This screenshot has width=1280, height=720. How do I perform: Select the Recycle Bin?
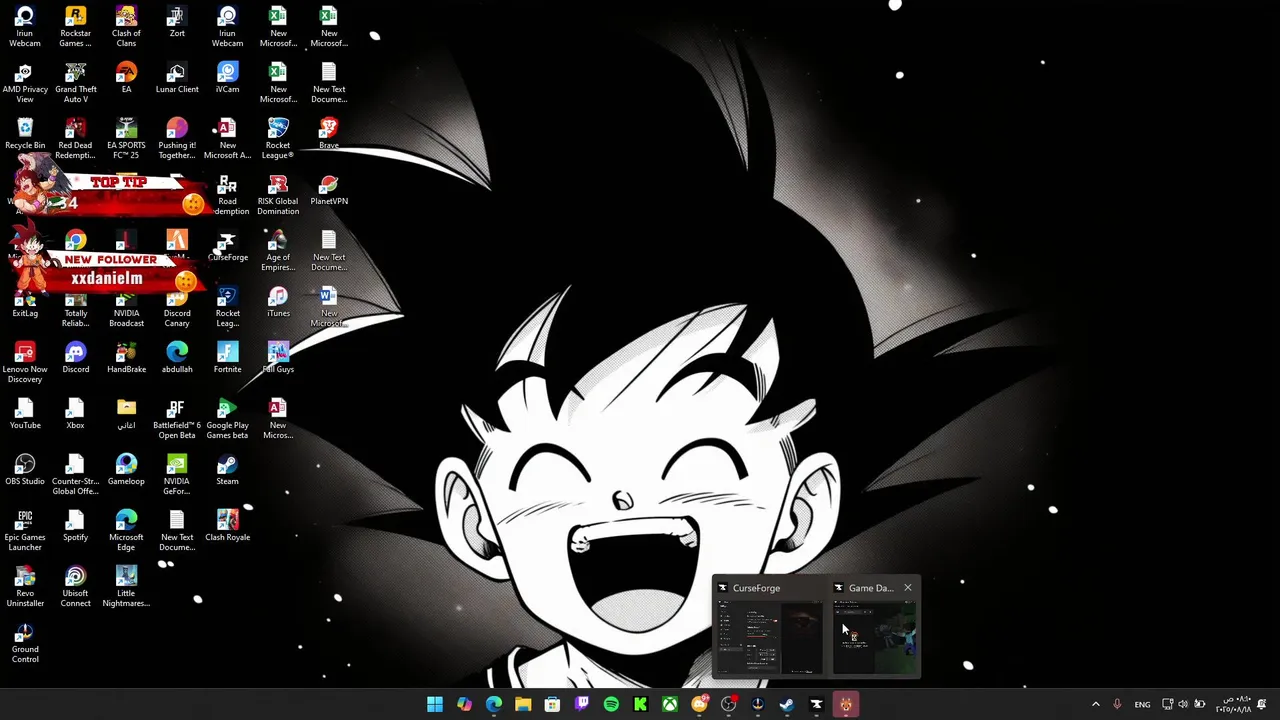coord(25,134)
